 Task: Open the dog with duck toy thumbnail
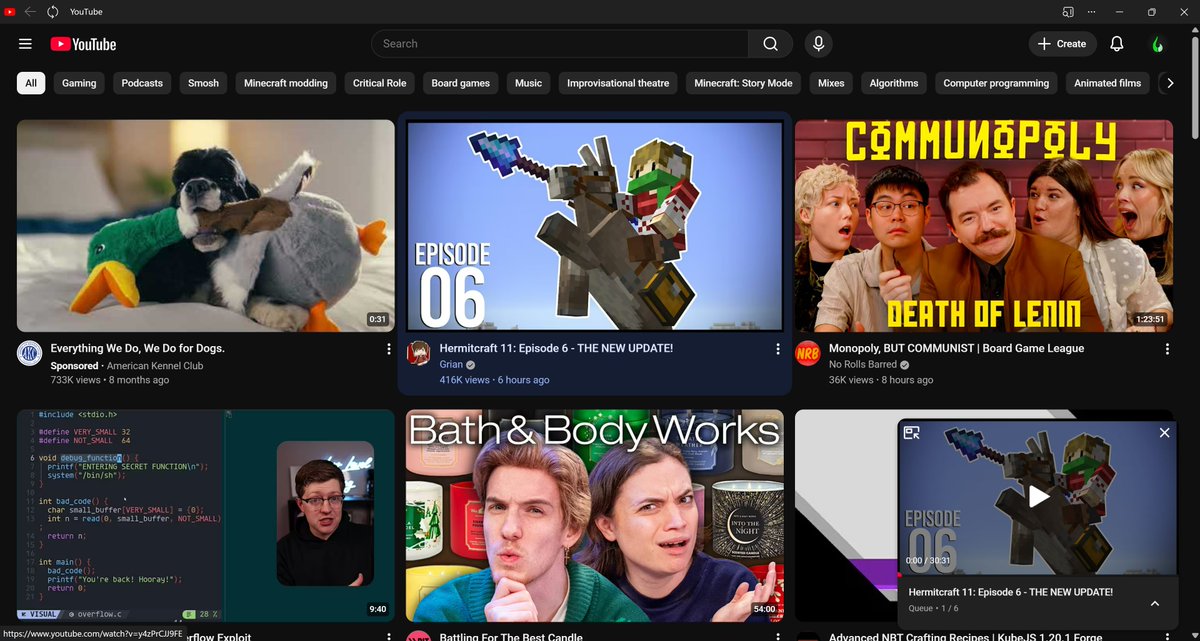click(x=206, y=226)
